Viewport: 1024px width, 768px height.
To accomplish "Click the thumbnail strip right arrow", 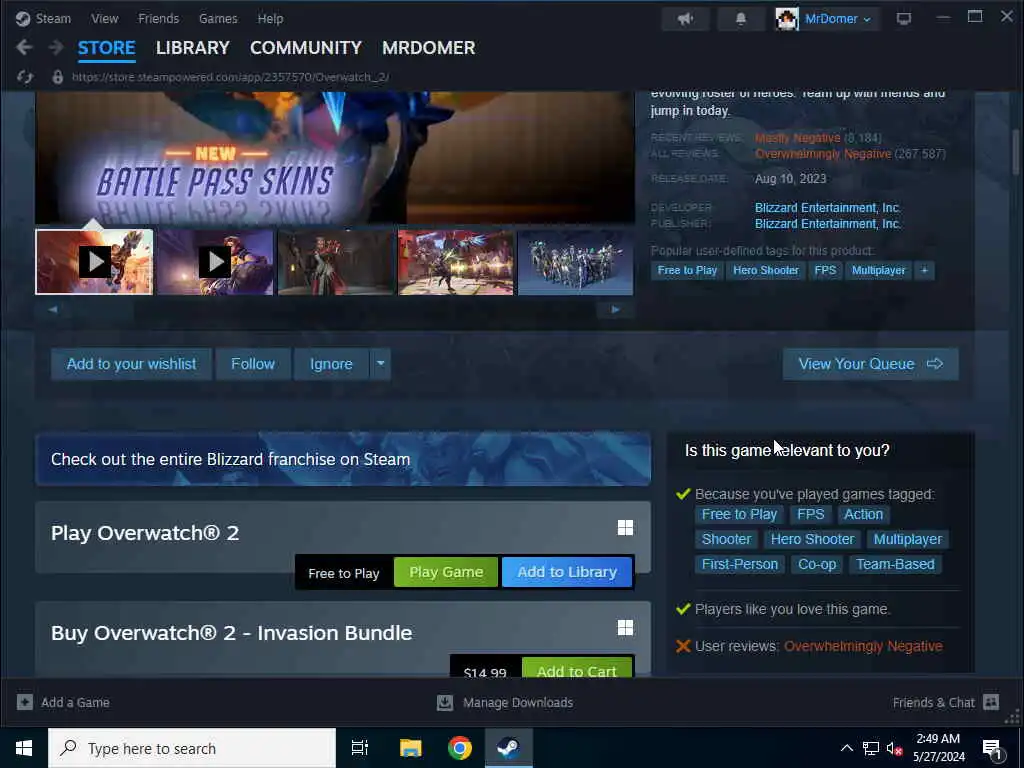I will (x=615, y=310).
